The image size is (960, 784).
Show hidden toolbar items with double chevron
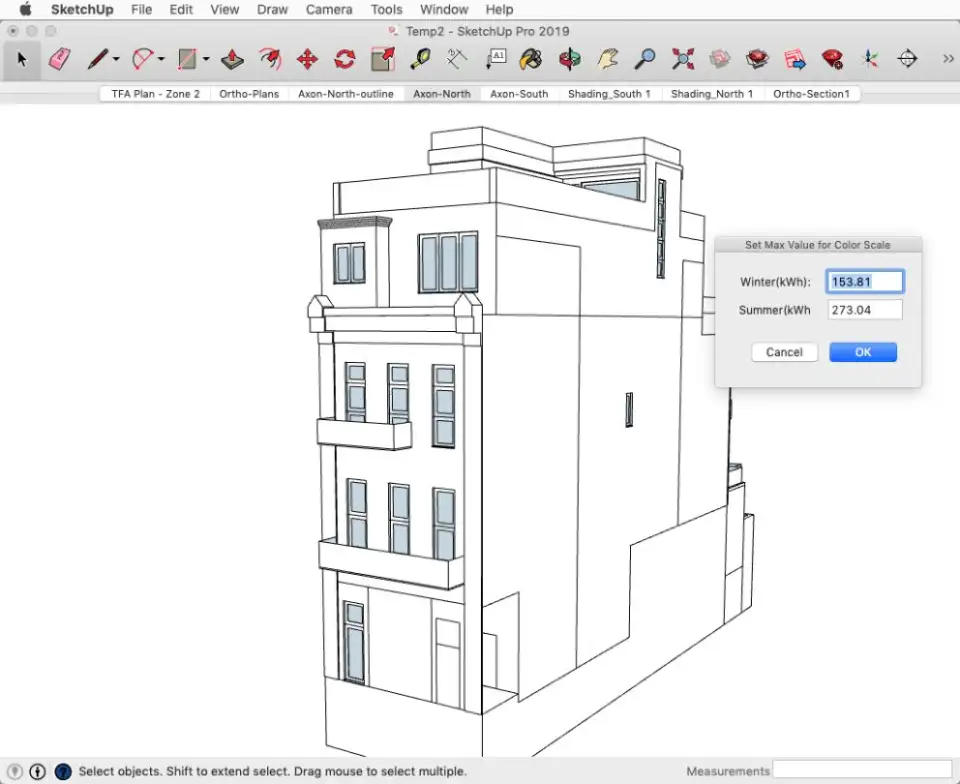click(x=948, y=59)
